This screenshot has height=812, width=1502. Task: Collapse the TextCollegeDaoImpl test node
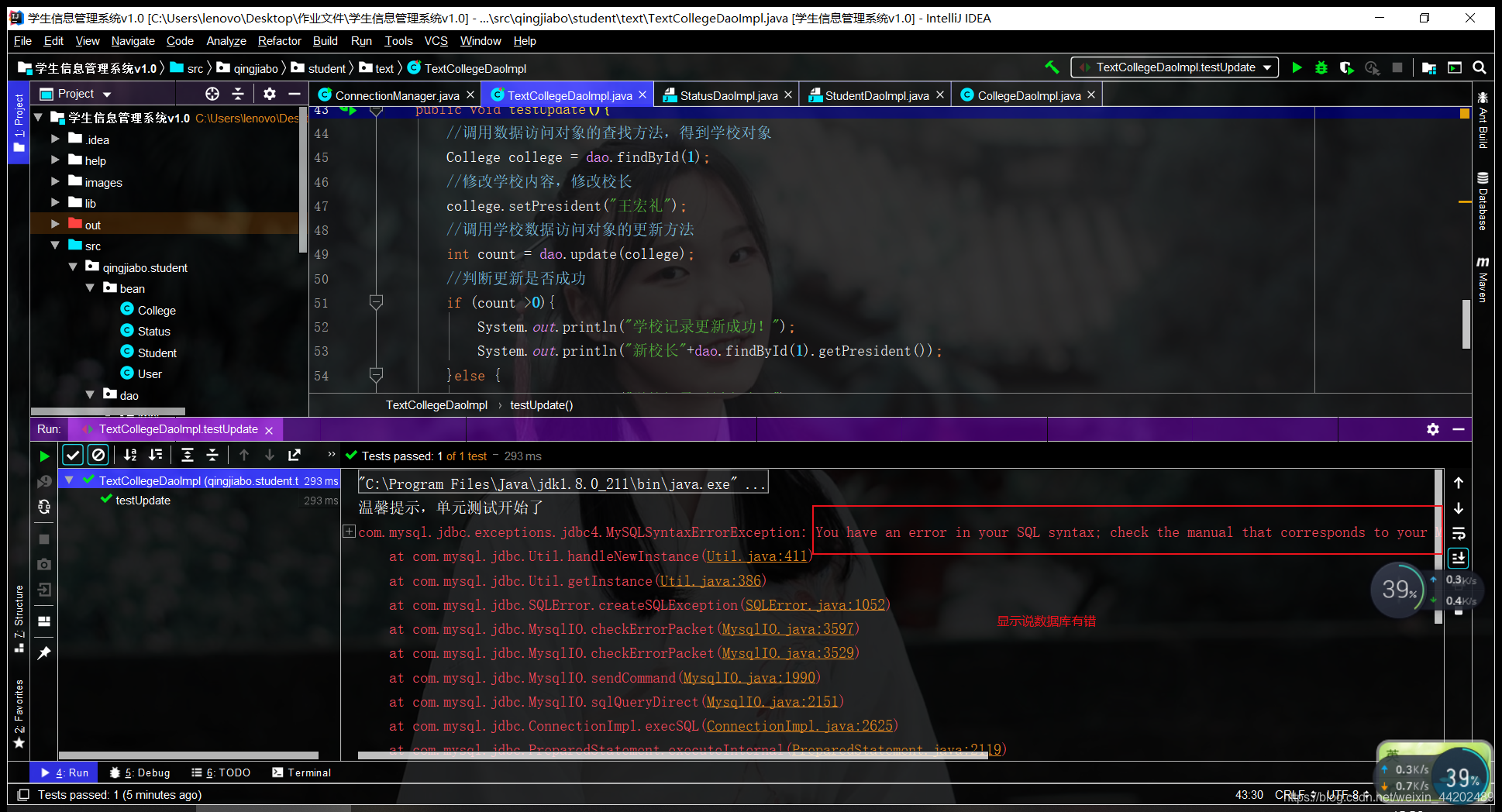[69, 480]
